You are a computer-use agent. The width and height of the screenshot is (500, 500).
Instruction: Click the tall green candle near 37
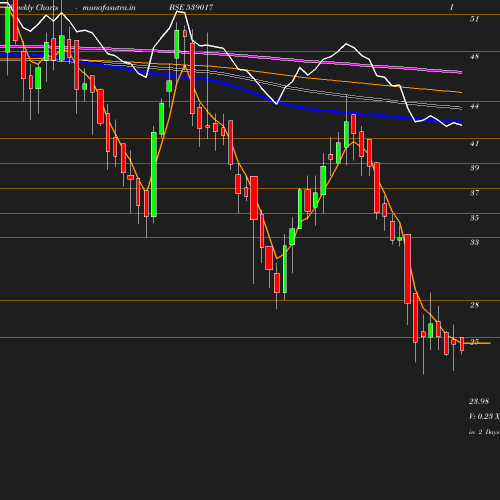[154, 174]
